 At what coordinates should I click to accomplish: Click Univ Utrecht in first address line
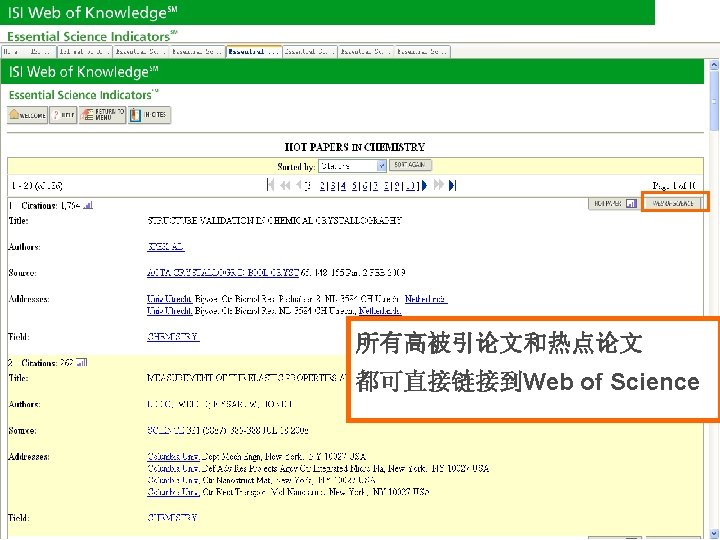click(x=169, y=299)
